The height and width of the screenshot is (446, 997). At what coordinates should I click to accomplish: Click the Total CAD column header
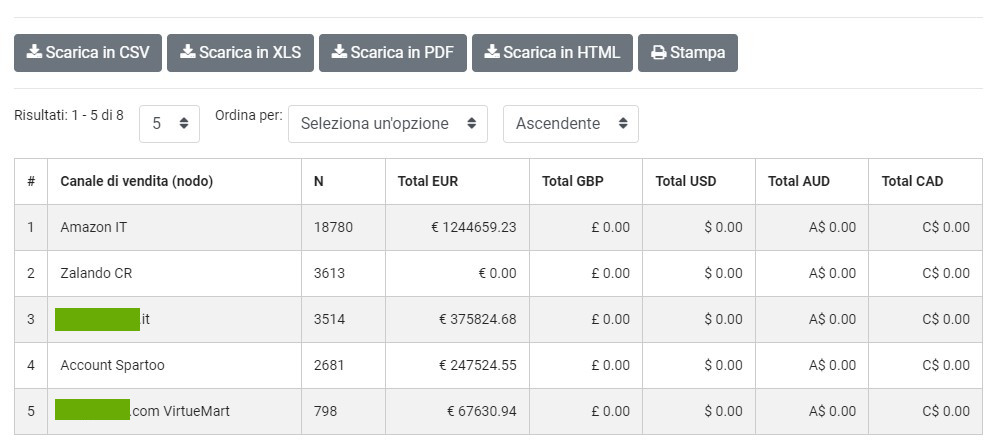coord(912,181)
